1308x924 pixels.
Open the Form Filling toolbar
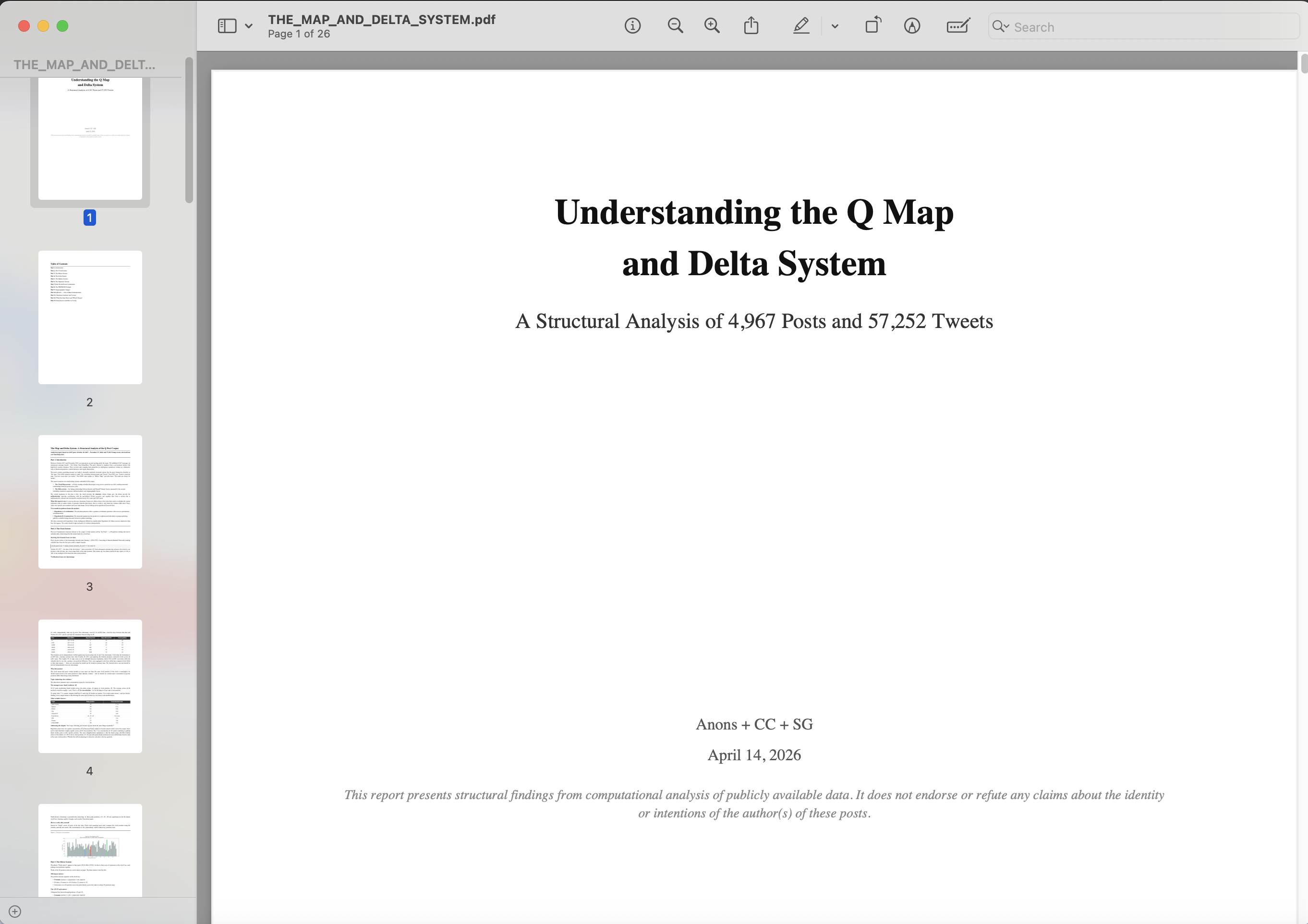tap(957, 25)
